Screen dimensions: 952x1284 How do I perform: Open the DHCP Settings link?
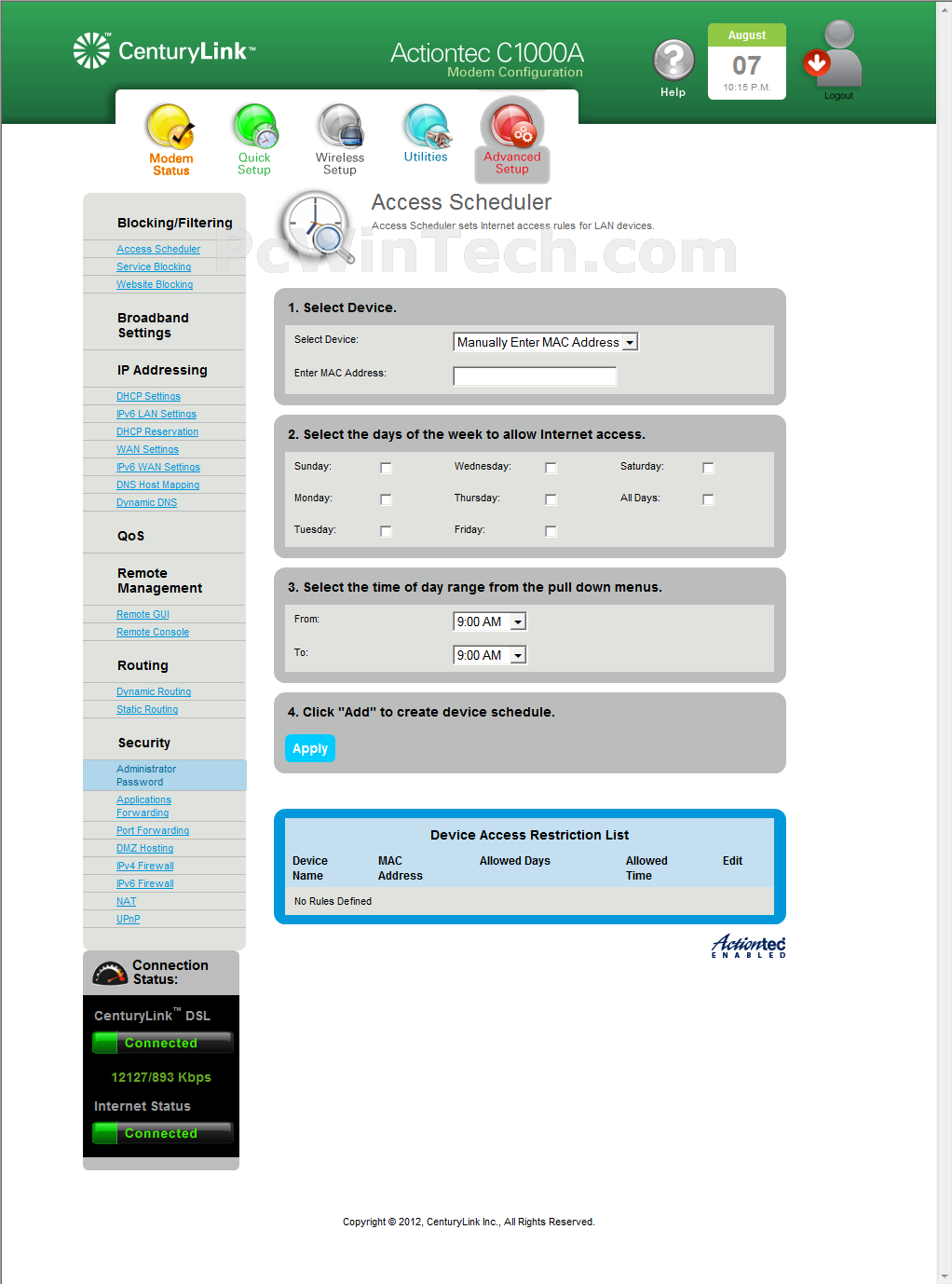[x=148, y=396]
